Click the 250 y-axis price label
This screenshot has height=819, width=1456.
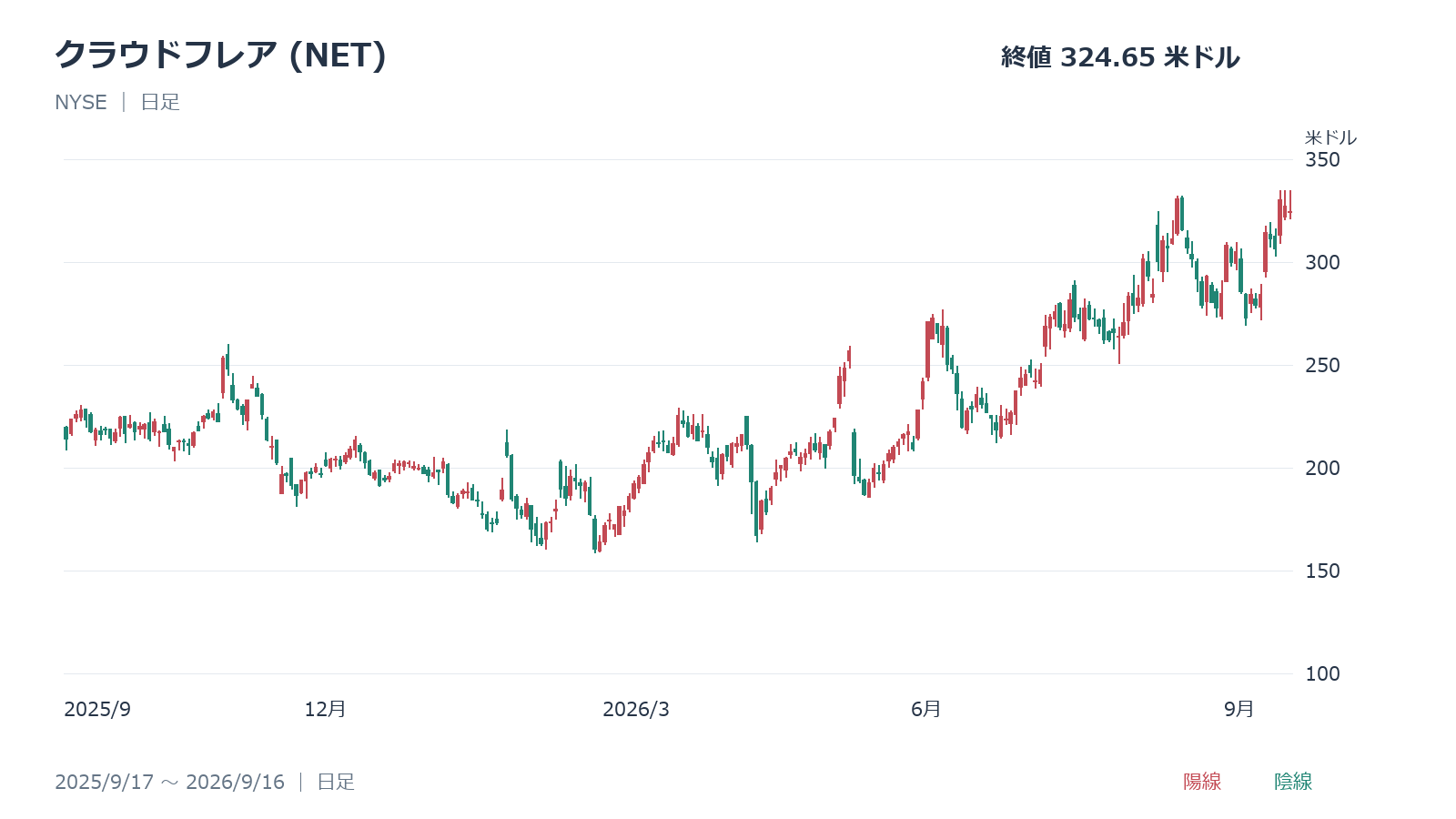pos(1322,366)
